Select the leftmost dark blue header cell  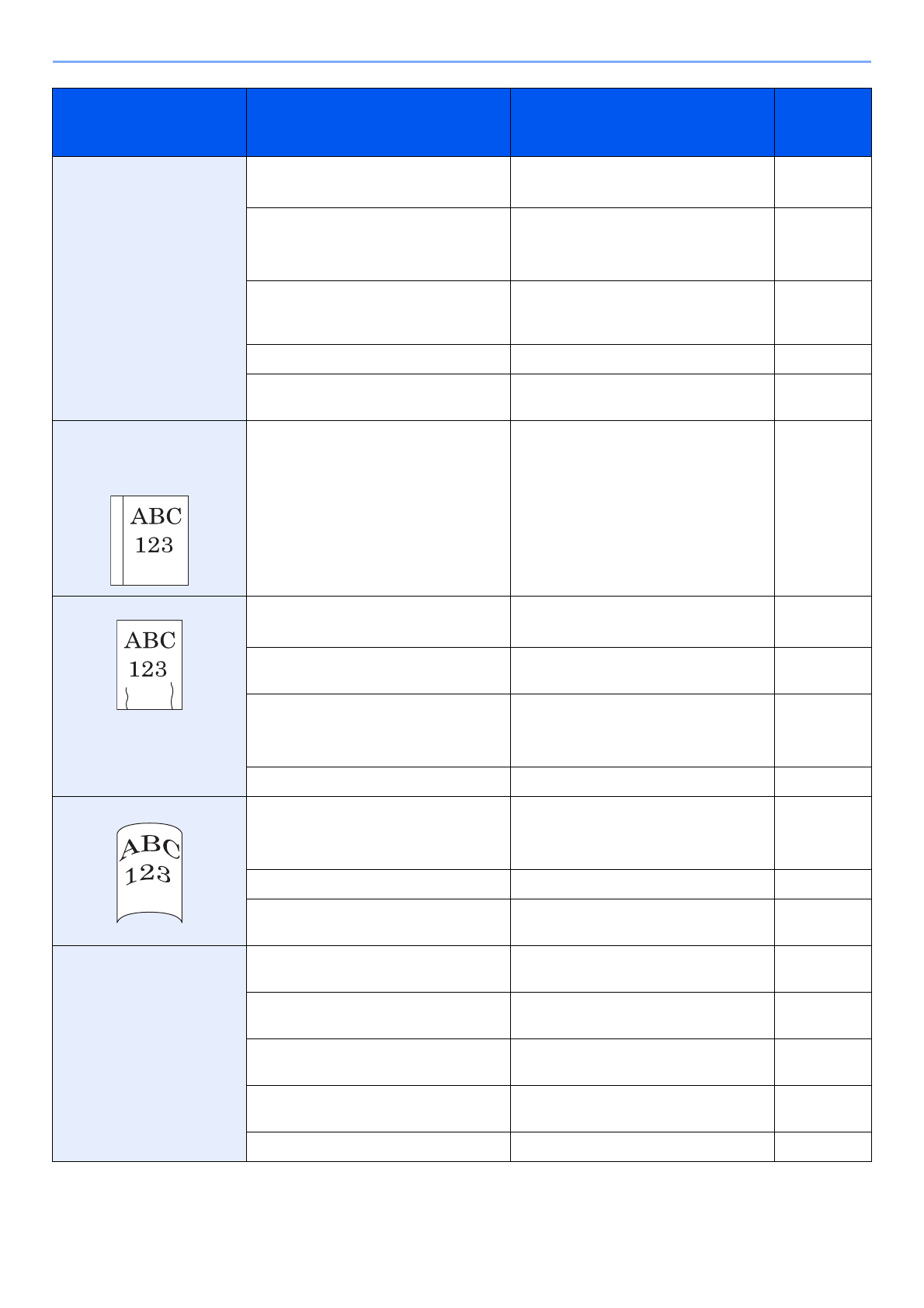pos(149,122)
